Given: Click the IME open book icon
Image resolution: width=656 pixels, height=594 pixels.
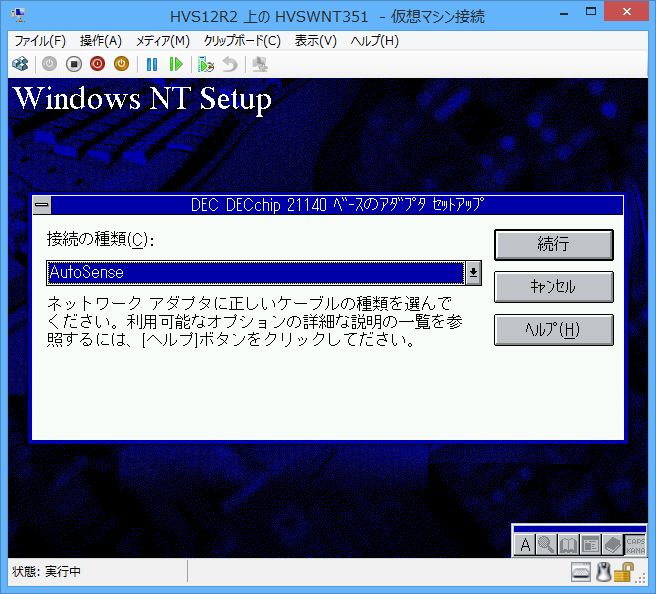Looking at the screenshot, I should point(568,545).
